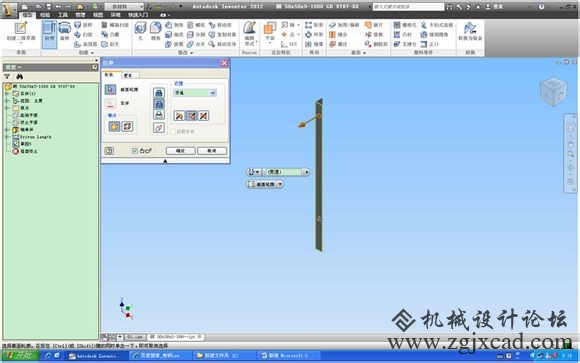Choose the Intersect operation in the extrude dialog
580x363 pixels.
pyautogui.click(x=159, y=115)
